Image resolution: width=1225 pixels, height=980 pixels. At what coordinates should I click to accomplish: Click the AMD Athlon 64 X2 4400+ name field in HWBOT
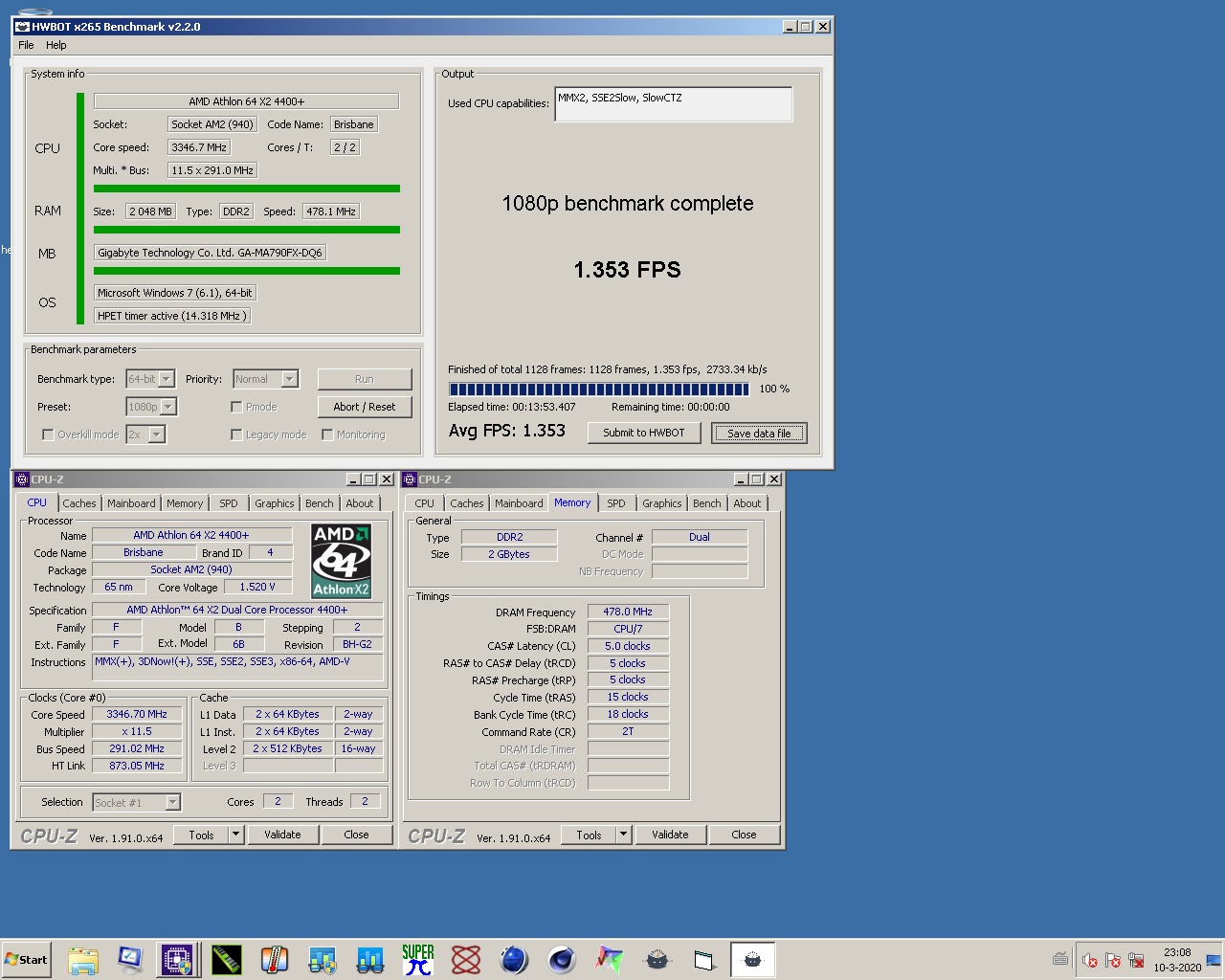tap(247, 101)
